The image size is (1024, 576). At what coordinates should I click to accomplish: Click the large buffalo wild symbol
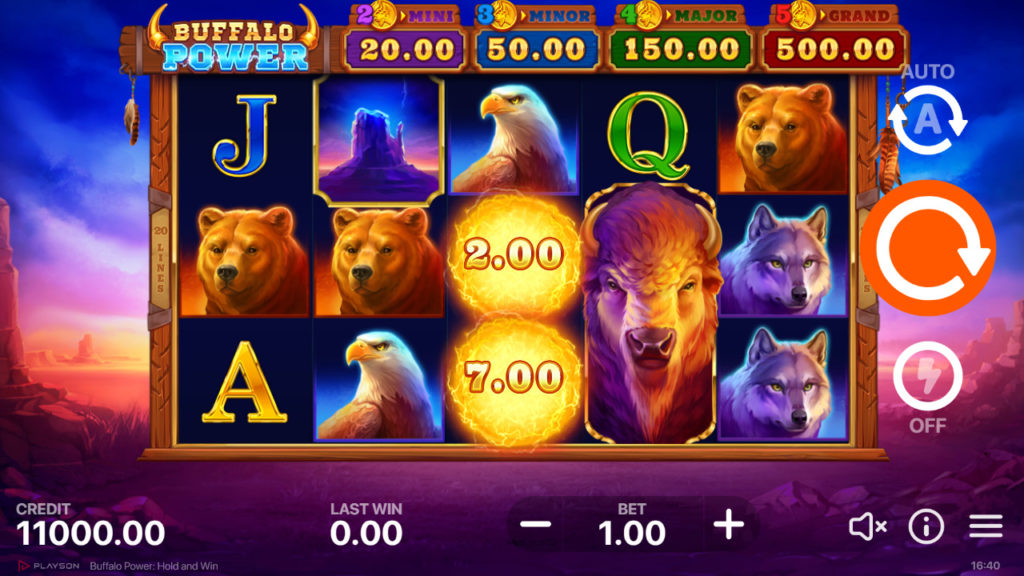(650, 313)
